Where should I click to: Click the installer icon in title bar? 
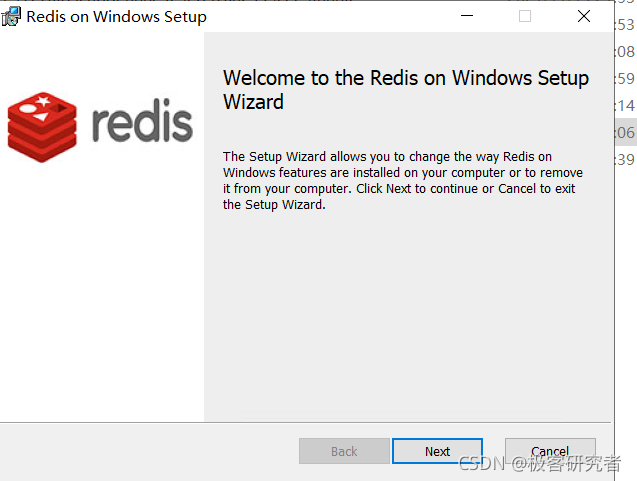click(11, 17)
